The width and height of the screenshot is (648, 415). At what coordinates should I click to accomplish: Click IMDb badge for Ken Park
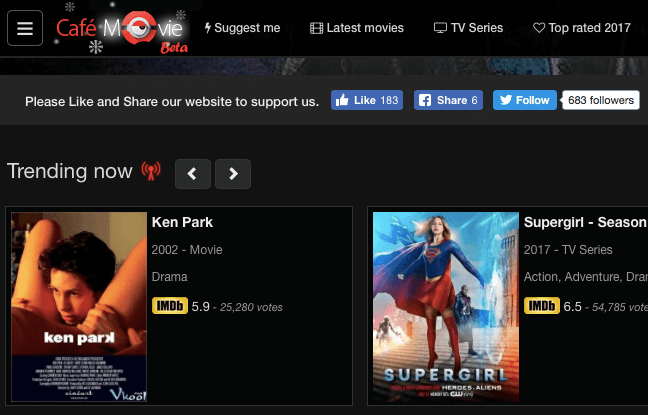click(x=170, y=306)
